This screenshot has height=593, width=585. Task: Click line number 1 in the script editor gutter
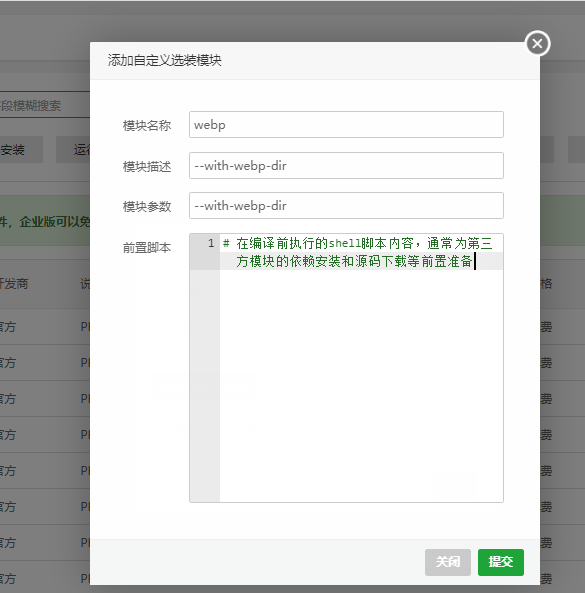tap(211, 243)
